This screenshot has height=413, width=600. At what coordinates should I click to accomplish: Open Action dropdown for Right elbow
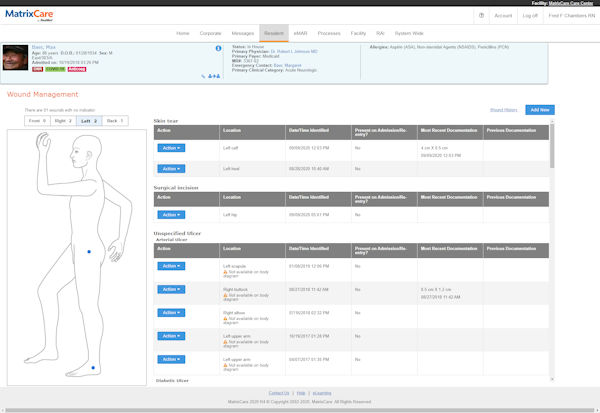point(171,312)
